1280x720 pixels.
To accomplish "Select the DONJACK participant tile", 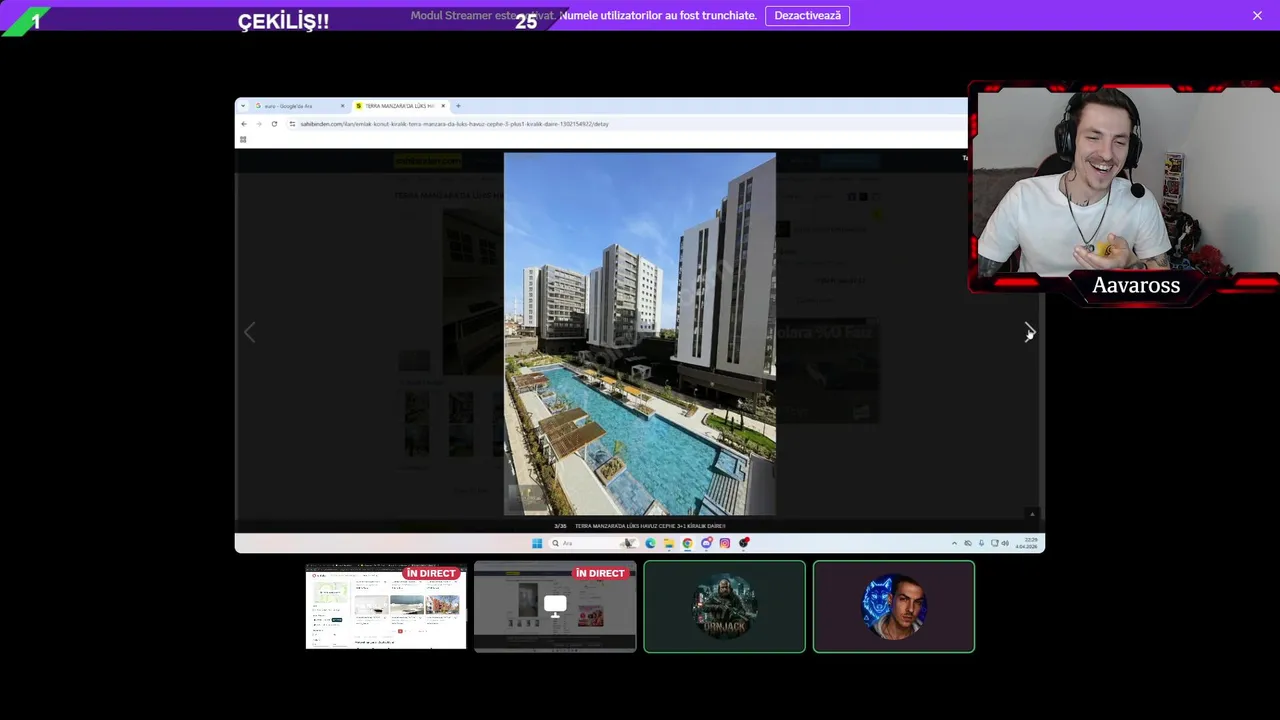I will click(x=724, y=607).
